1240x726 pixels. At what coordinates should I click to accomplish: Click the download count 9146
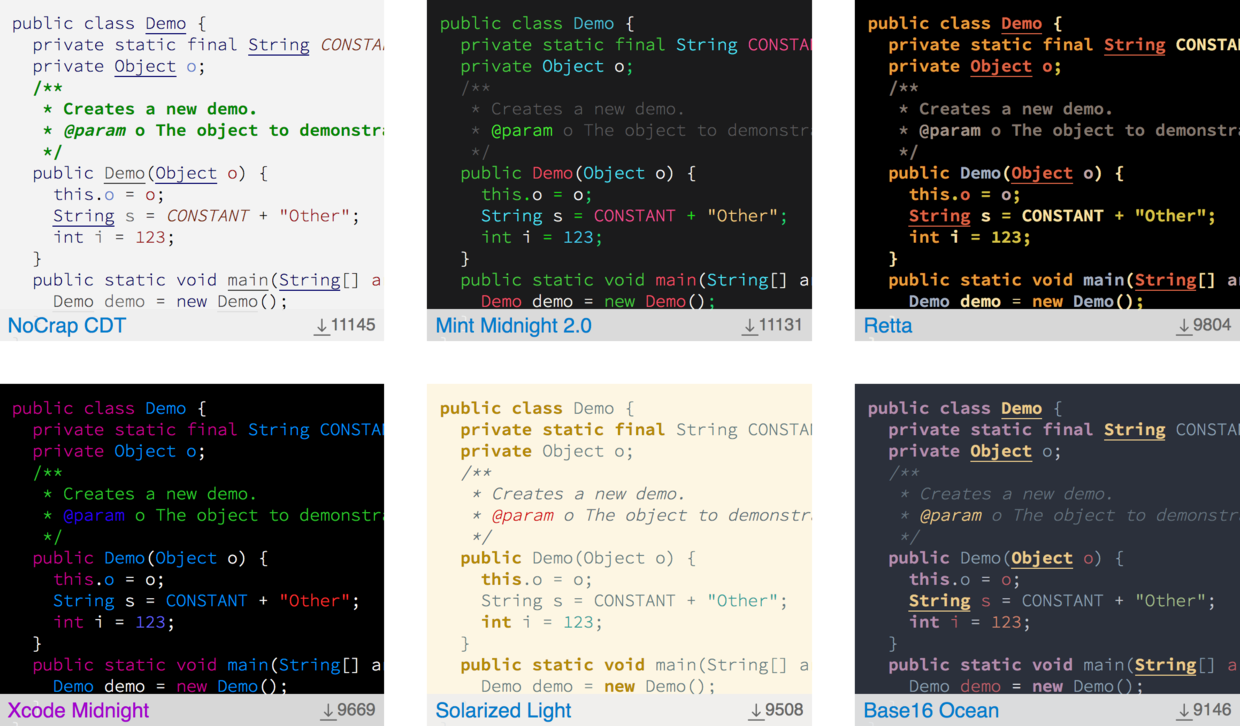(1213, 710)
